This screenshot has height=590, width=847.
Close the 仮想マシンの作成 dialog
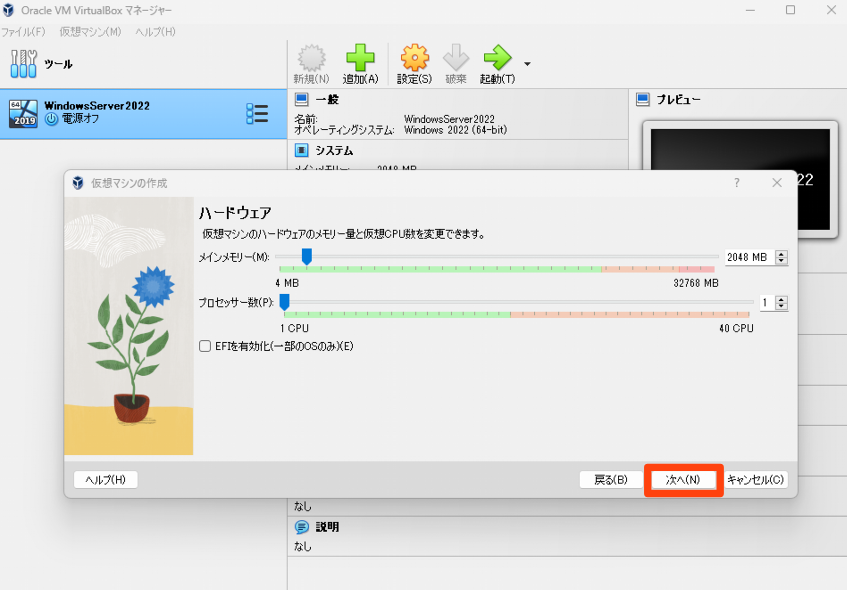777,183
